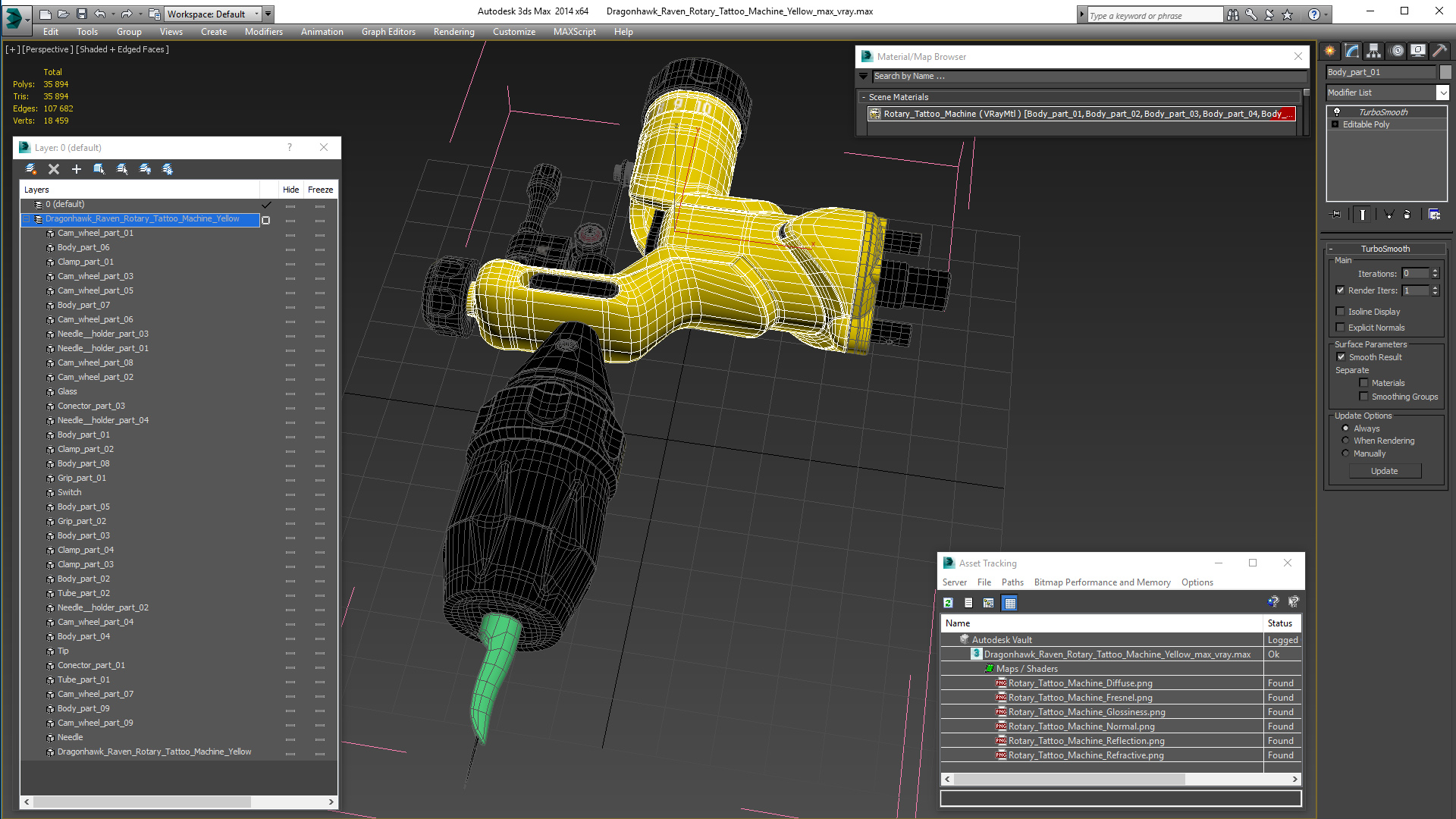Open the Utilities hammer tab

click(x=1439, y=51)
